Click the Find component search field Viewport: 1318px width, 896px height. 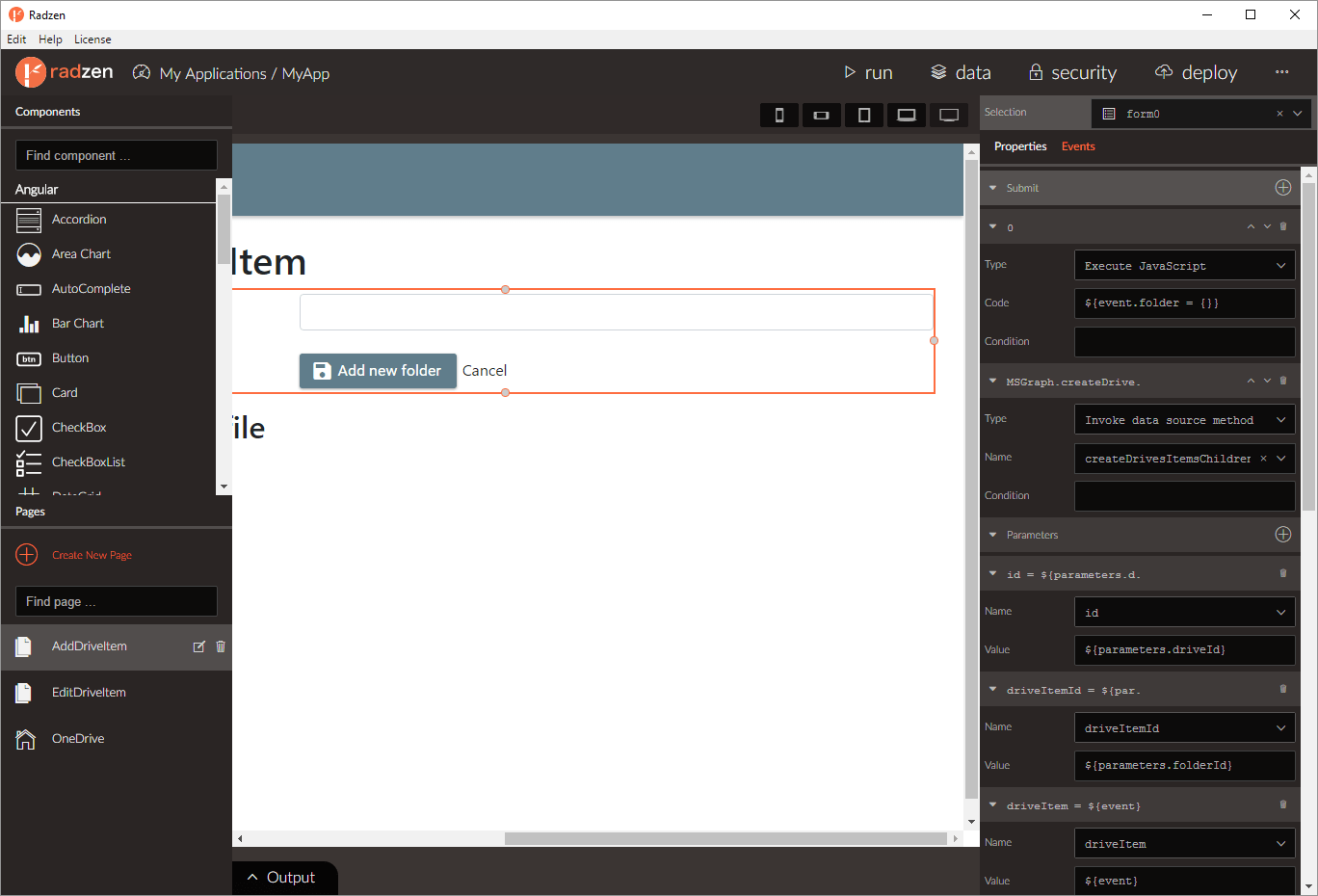pyautogui.click(x=117, y=155)
